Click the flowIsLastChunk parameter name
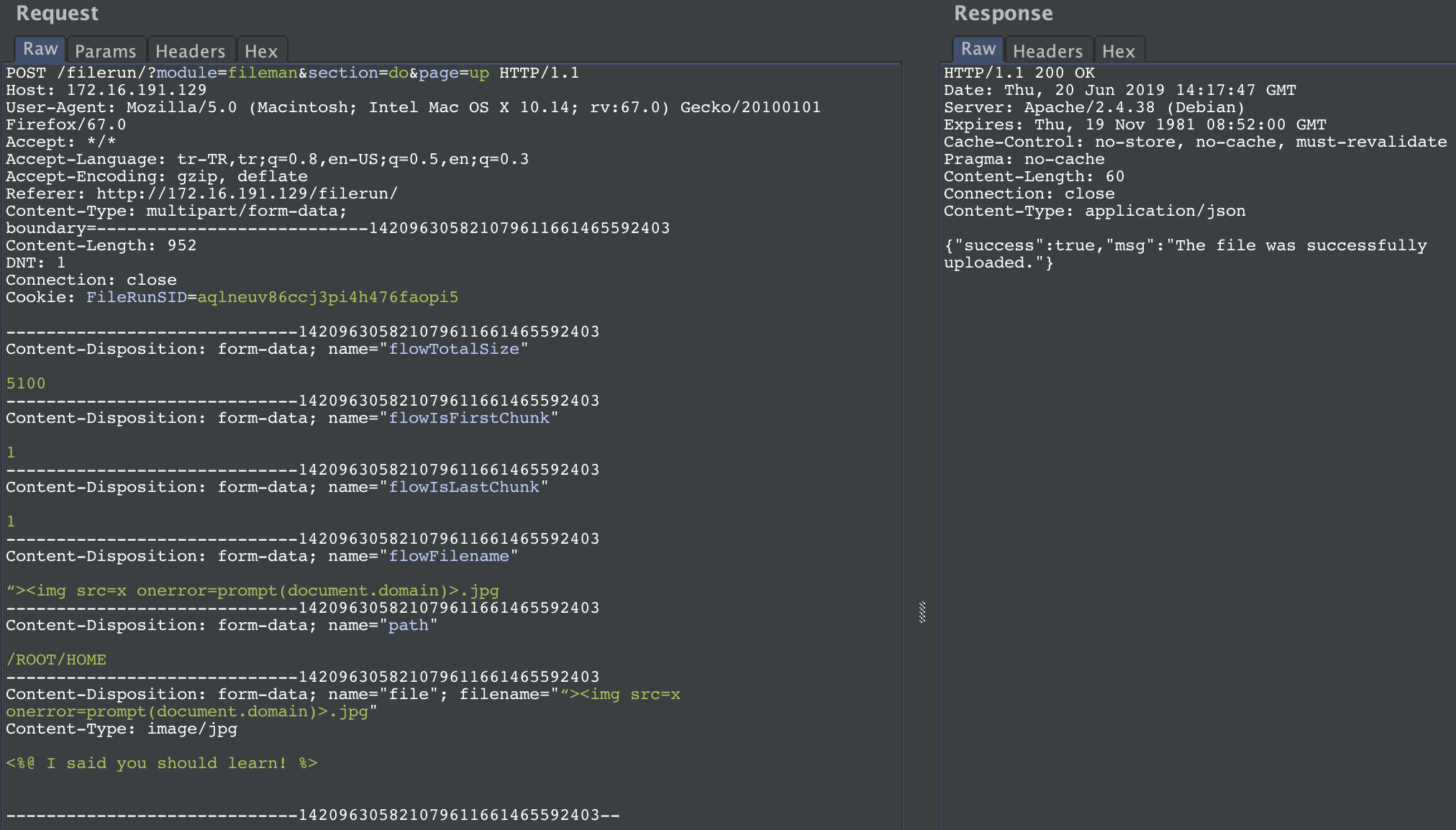This screenshot has width=1456, height=830. point(464,487)
